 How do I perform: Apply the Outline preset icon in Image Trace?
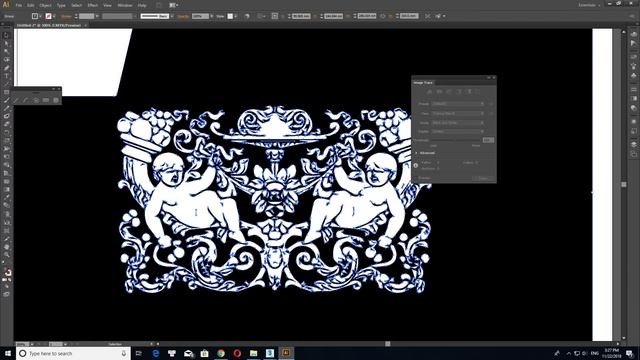[479, 92]
